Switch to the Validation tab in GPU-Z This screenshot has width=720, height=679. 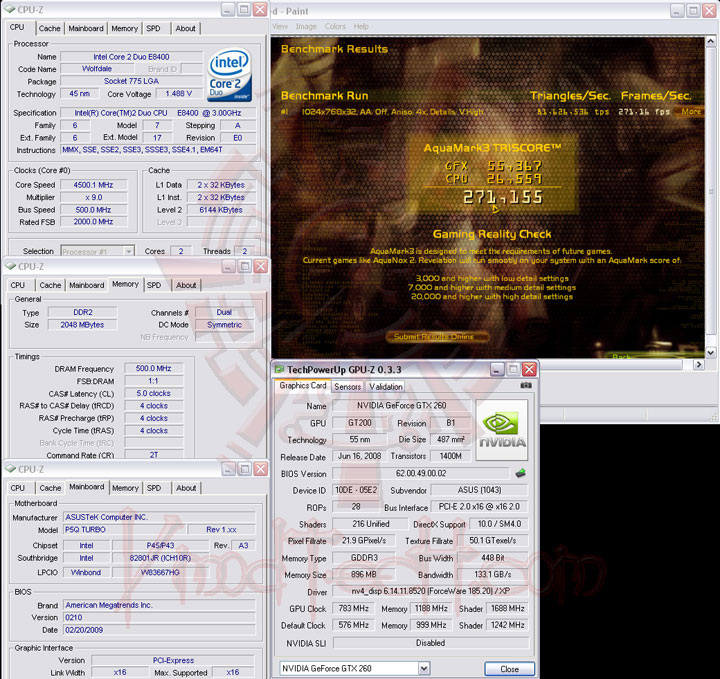386,387
